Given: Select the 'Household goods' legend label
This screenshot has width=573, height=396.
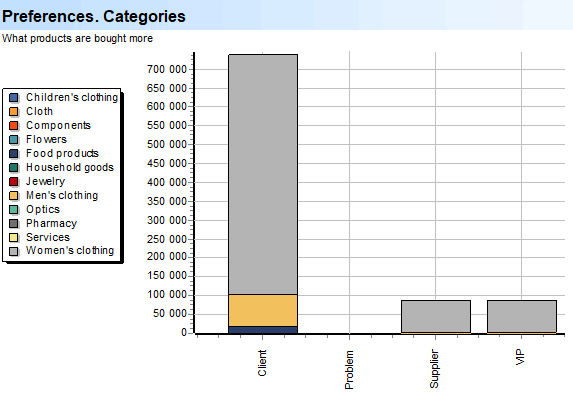Looking at the screenshot, I should point(70,167).
